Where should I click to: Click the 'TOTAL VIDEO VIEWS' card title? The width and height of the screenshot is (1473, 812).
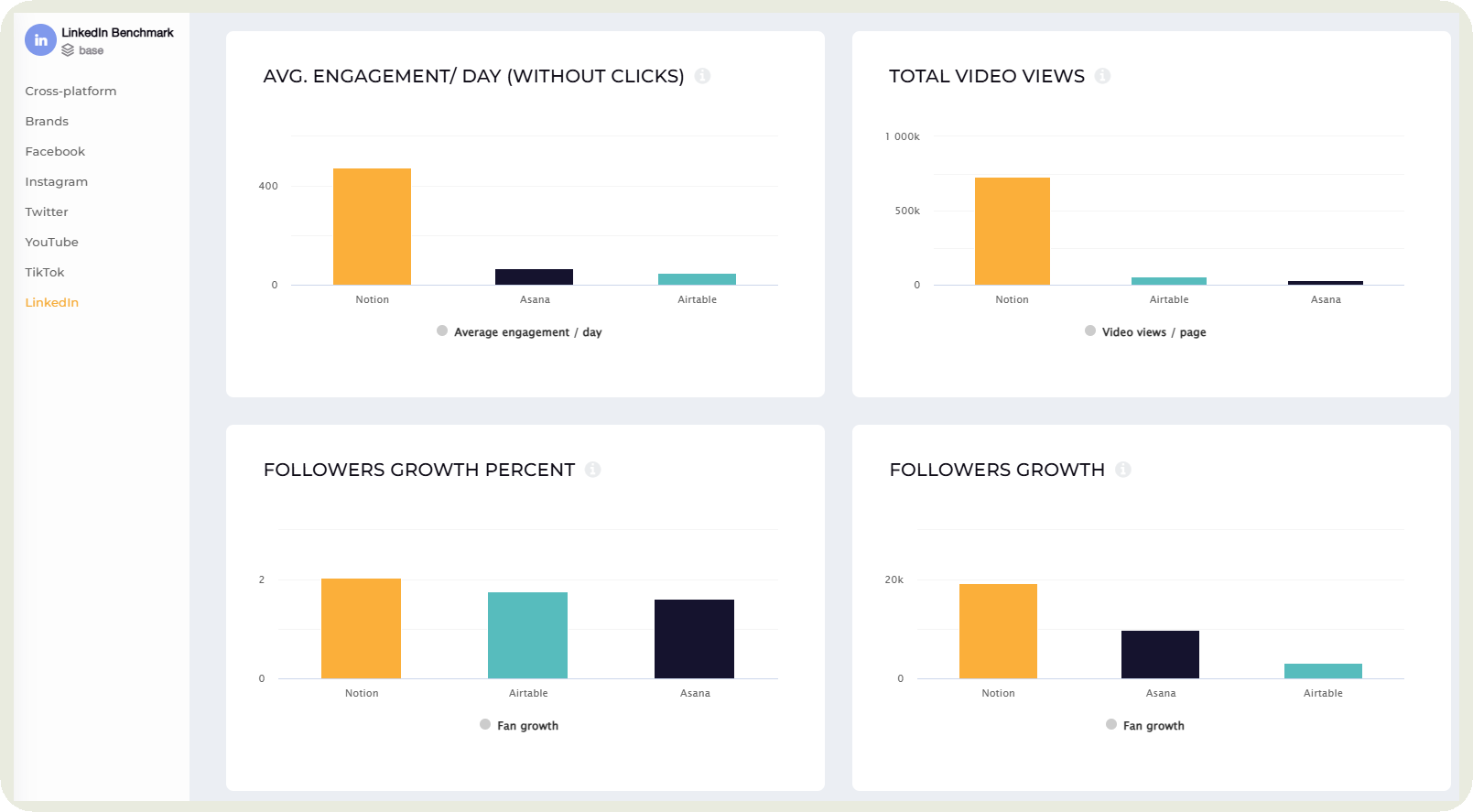987,76
